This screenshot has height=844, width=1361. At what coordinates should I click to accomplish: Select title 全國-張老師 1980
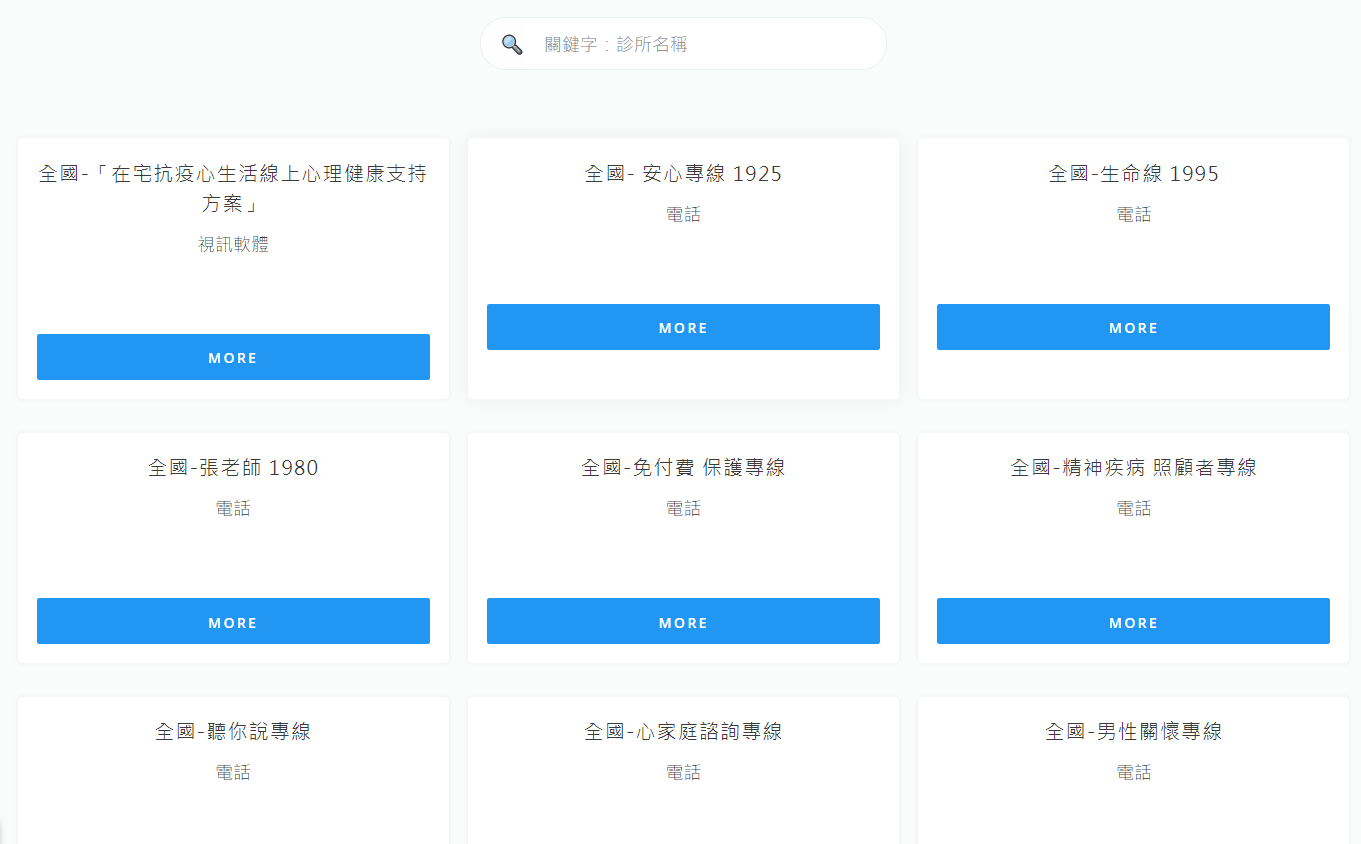(233, 468)
